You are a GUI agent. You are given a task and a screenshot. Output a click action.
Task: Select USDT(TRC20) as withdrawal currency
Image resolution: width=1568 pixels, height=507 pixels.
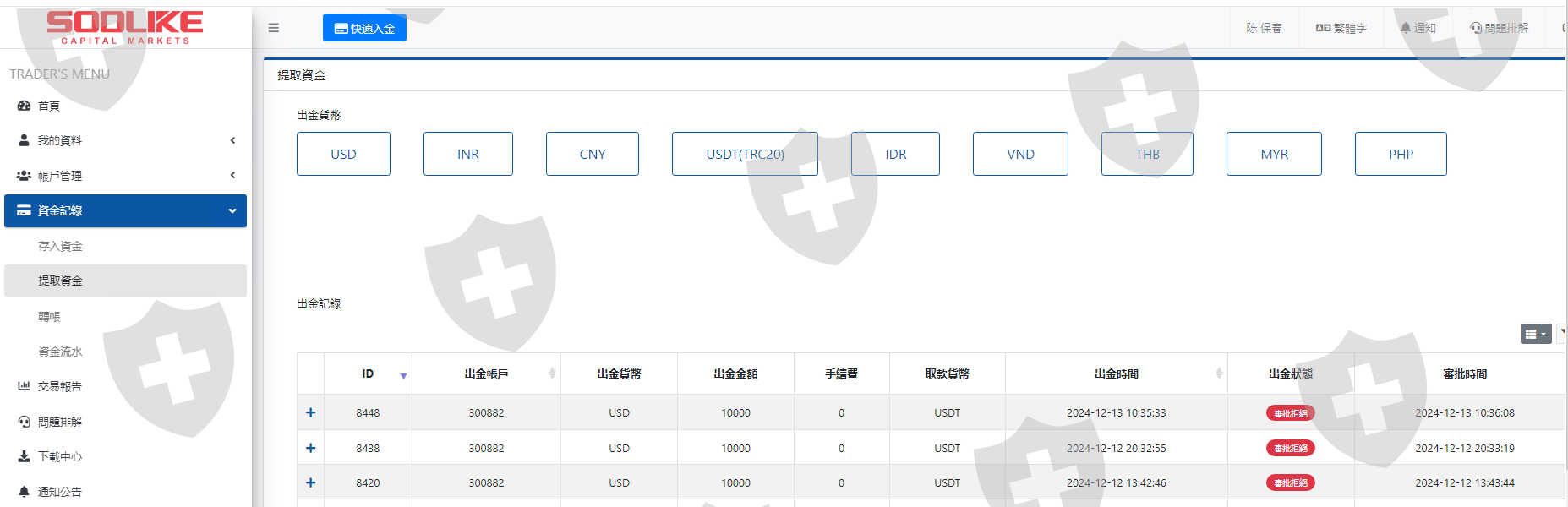tap(745, 154)
